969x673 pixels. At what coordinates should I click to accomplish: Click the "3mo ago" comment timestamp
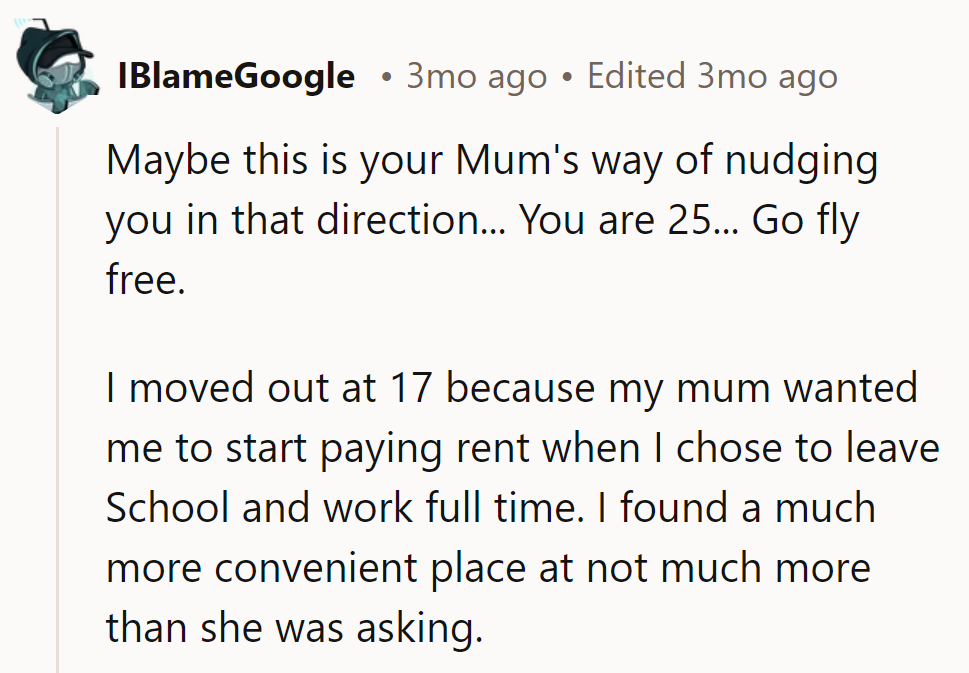pyautogui.click(x=476, y=77)
